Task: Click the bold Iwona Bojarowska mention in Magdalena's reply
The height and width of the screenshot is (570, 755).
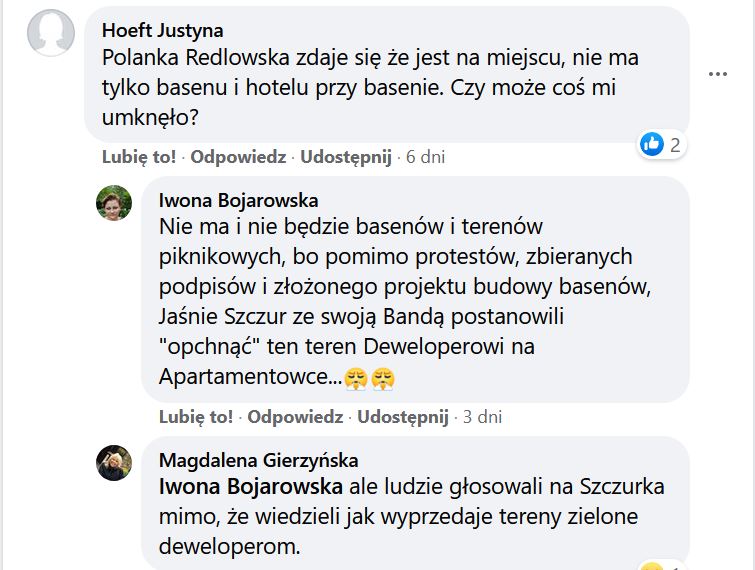Action: (x=252, y=487)
